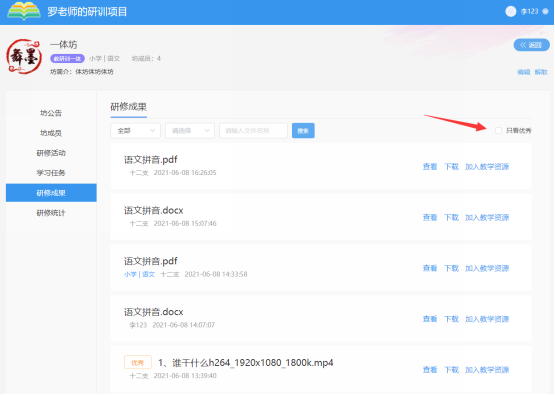
Task: Expand the menu arrow beside 李123
Action: pos(545,12)
